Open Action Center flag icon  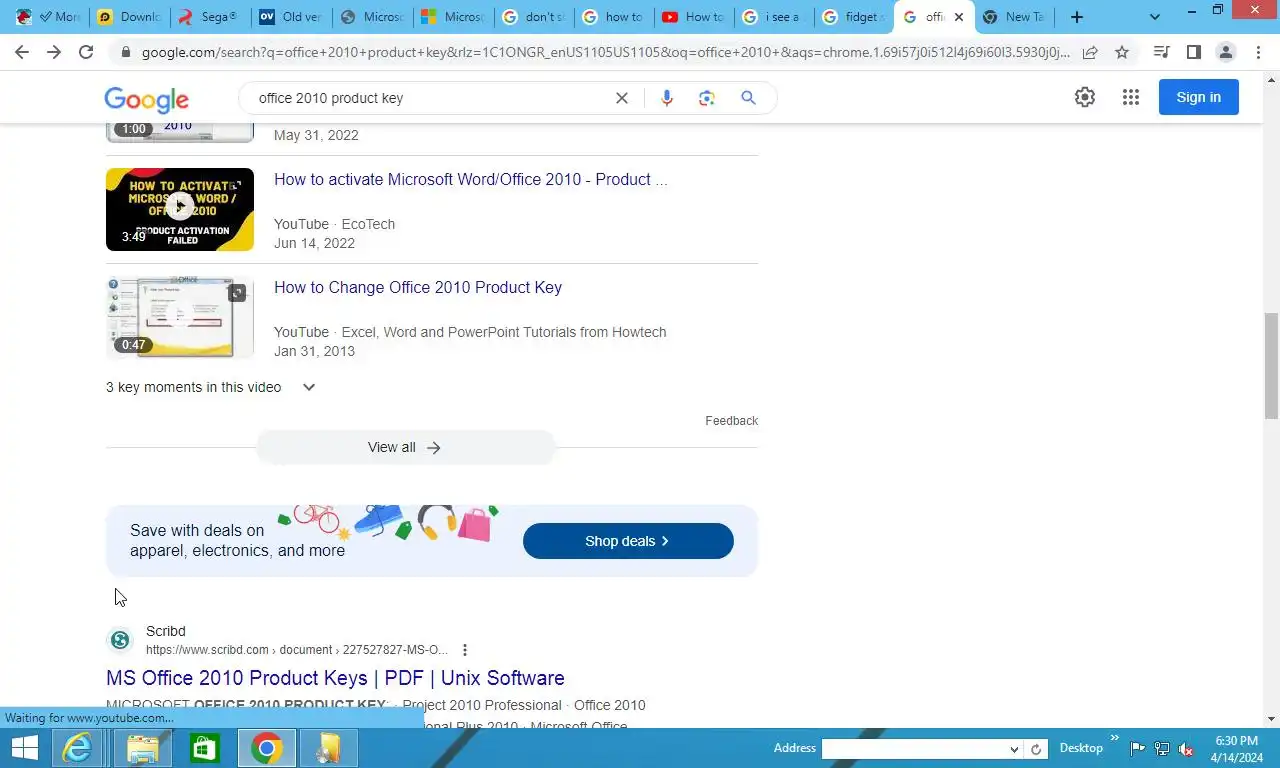(x=1138, y=749)
